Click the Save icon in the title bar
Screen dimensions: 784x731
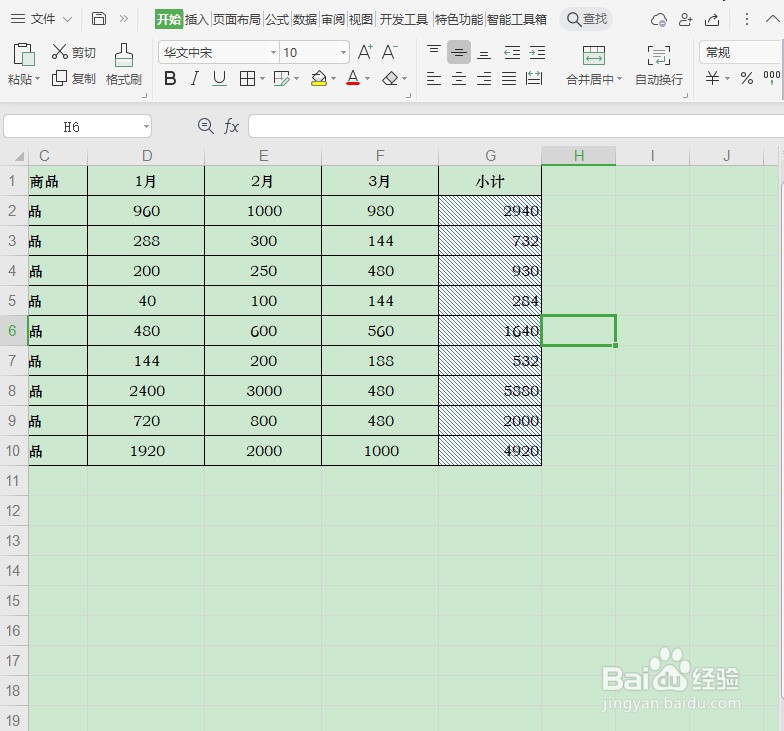click(99, 19)
